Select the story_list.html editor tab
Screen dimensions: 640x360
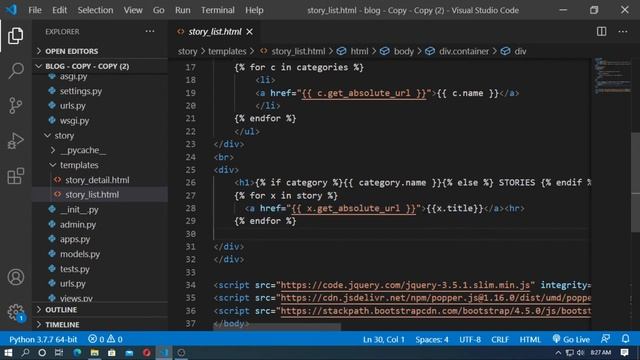(215, 31)
